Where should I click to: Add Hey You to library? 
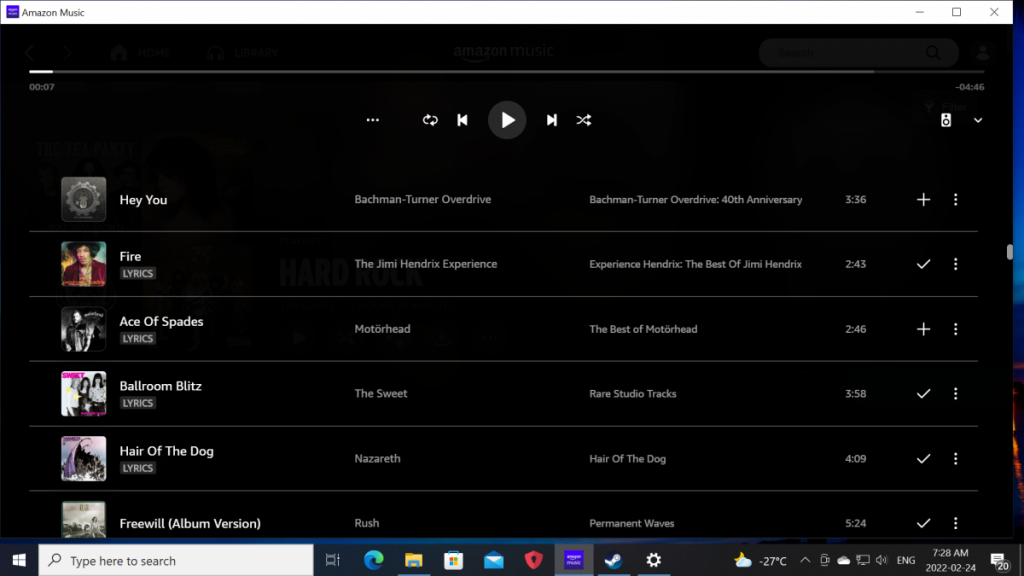click(x=923, y=200)
